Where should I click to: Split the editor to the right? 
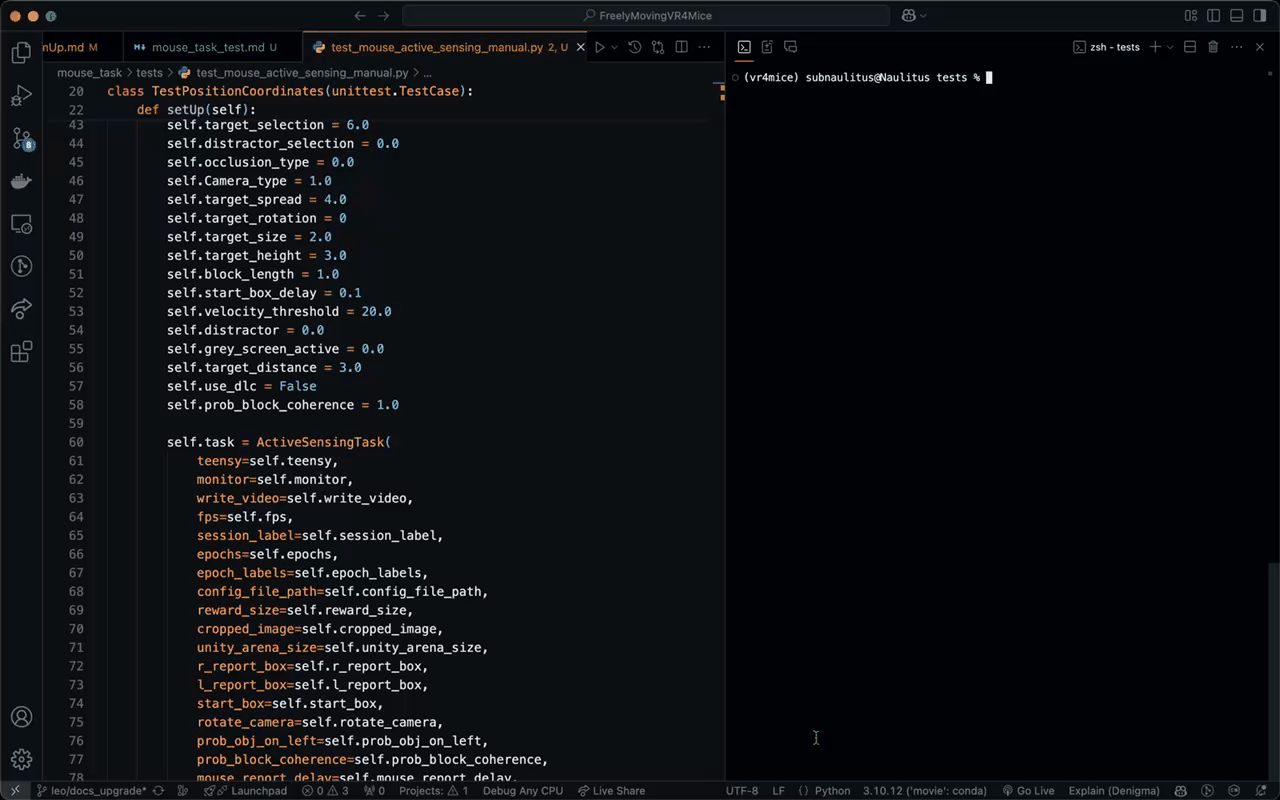click(x=682, y=47)
